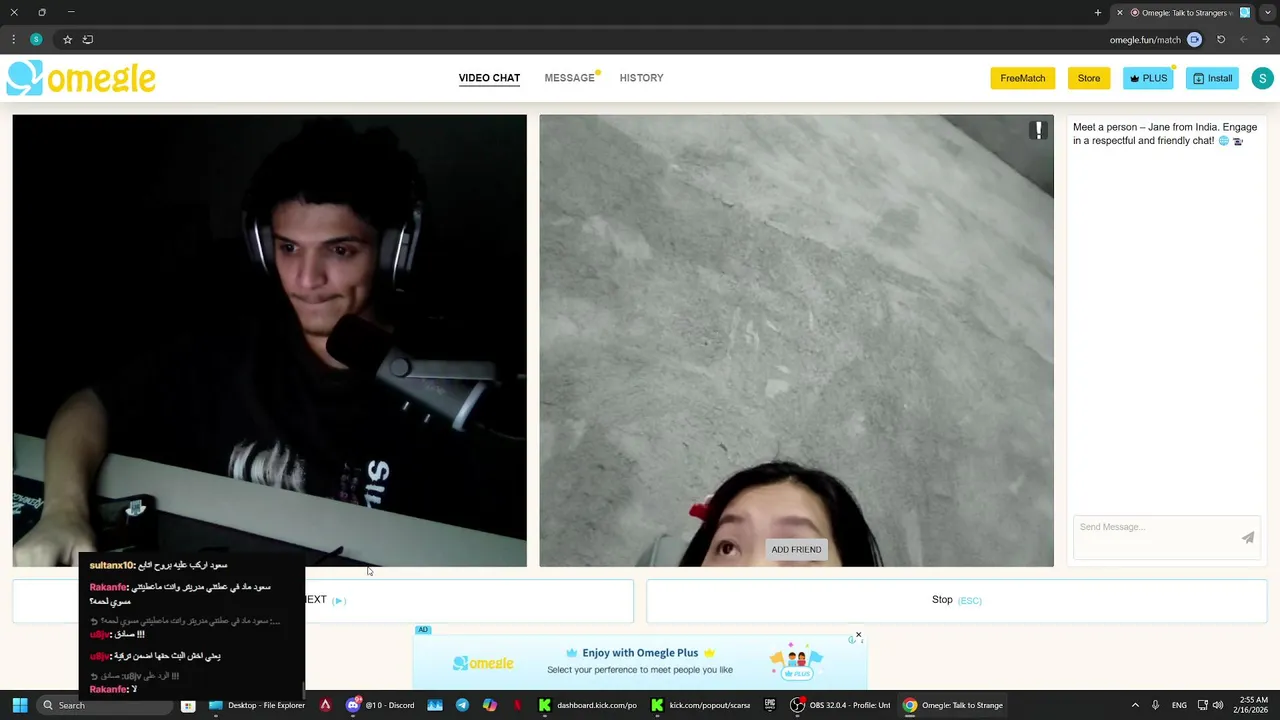
Task: Open Kick popout chat taskbar window
Action: click(702, 705)
